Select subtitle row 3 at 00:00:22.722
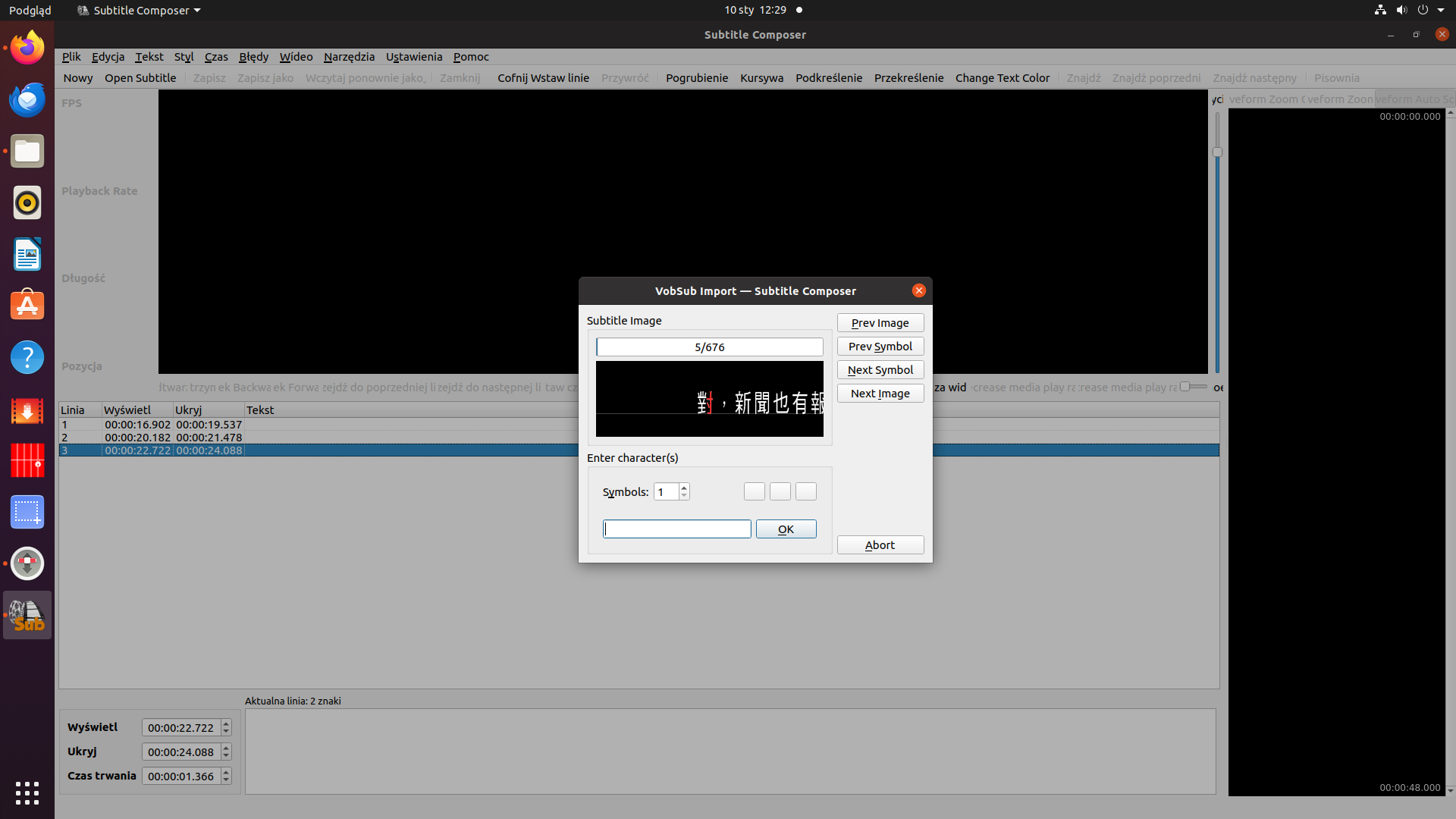Screen dimensions: 1456x819 click(x=639, y=450)
